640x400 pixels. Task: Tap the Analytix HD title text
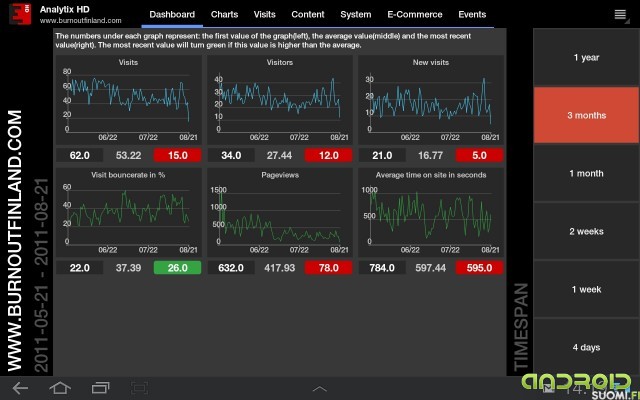point(64,9)
